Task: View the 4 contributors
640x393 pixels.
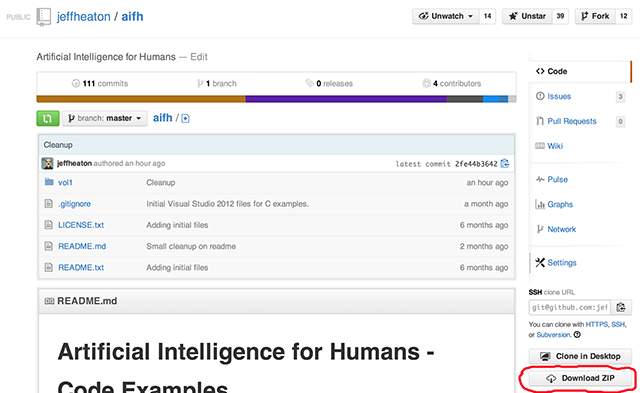Action: (x=451, y=84)
